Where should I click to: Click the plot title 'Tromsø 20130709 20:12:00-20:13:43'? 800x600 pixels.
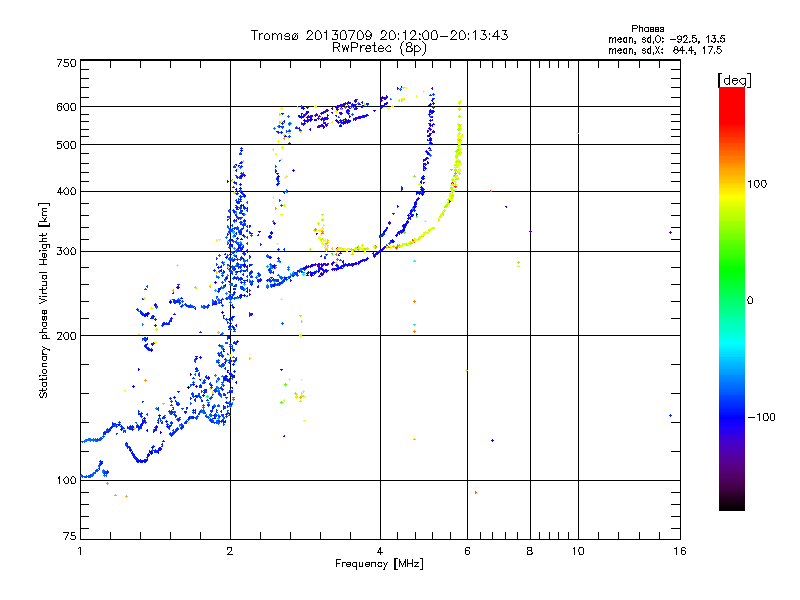(x=379, y=35)
